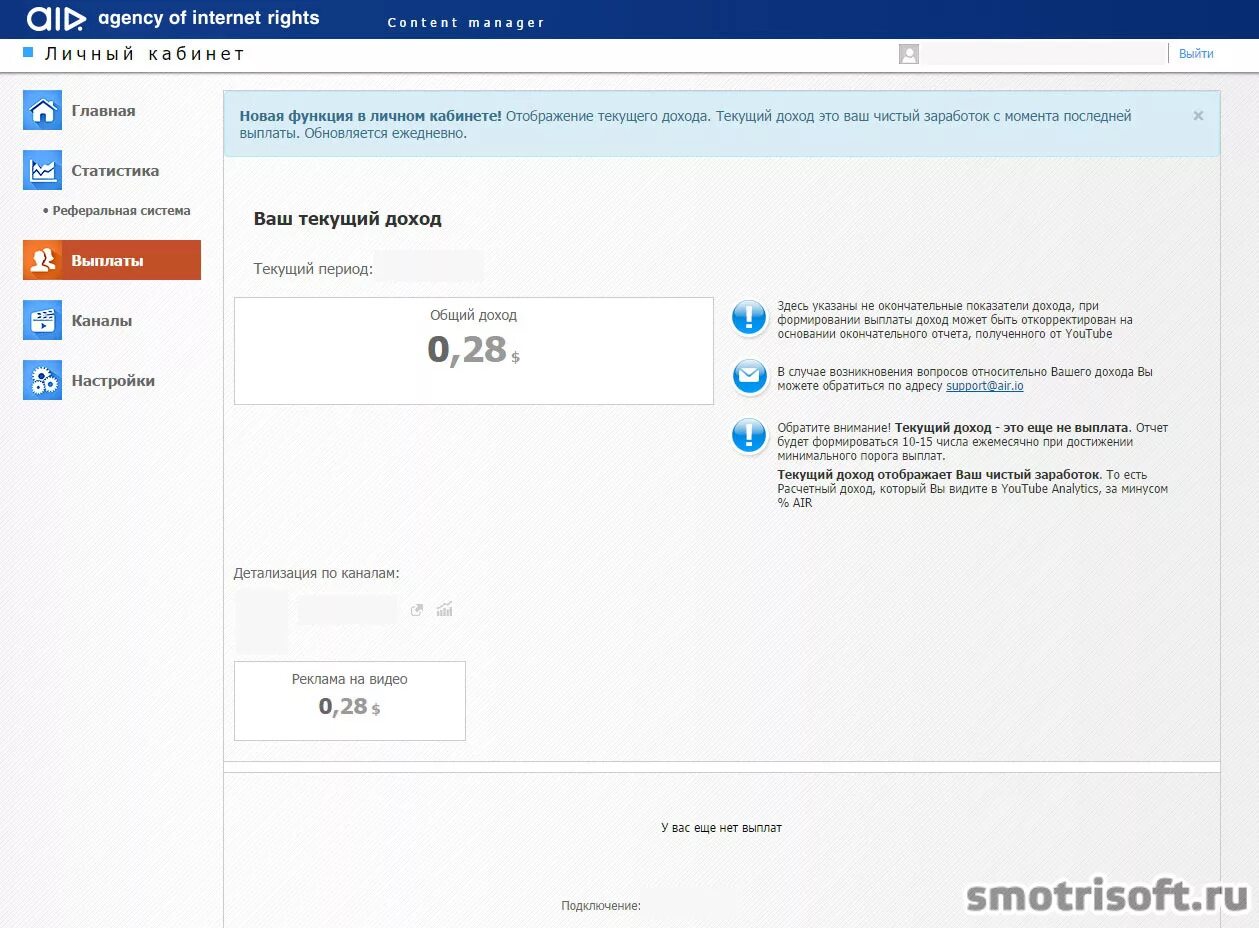This screenshot has width=1259, height=928.
Task: Open Статистика menu item
Action: click(115, 171)
